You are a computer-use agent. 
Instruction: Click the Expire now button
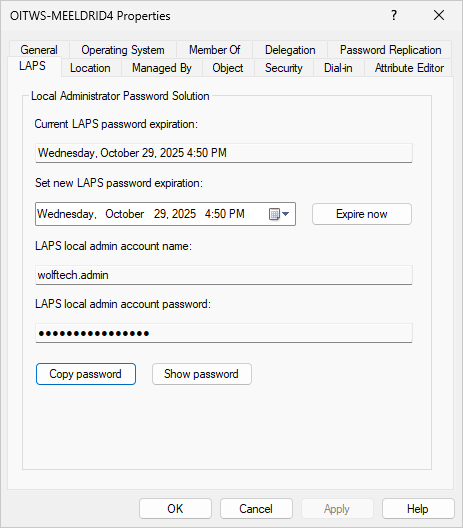(362, 214)
